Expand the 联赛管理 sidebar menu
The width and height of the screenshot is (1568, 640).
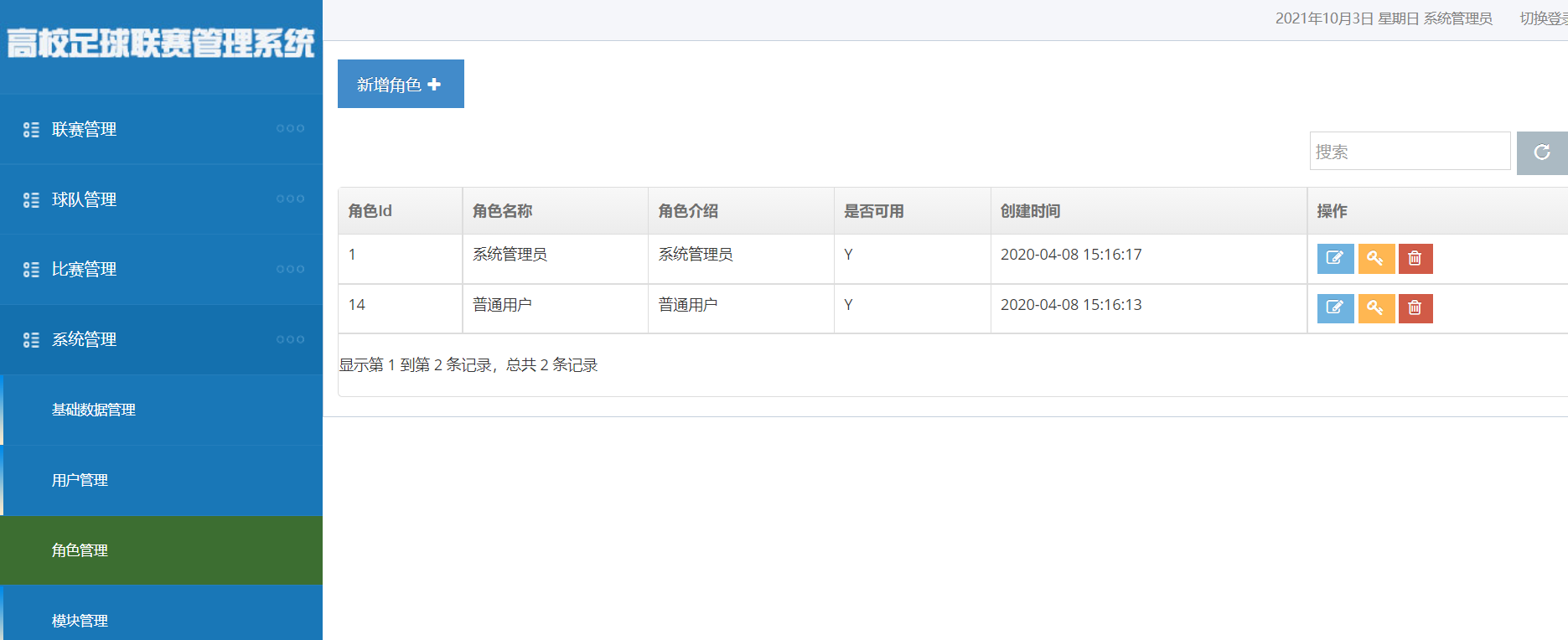click(x=161, y=129)
